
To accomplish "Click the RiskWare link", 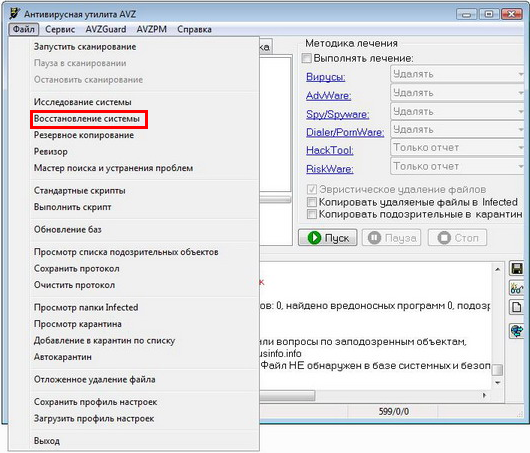I will click(330, 169).
